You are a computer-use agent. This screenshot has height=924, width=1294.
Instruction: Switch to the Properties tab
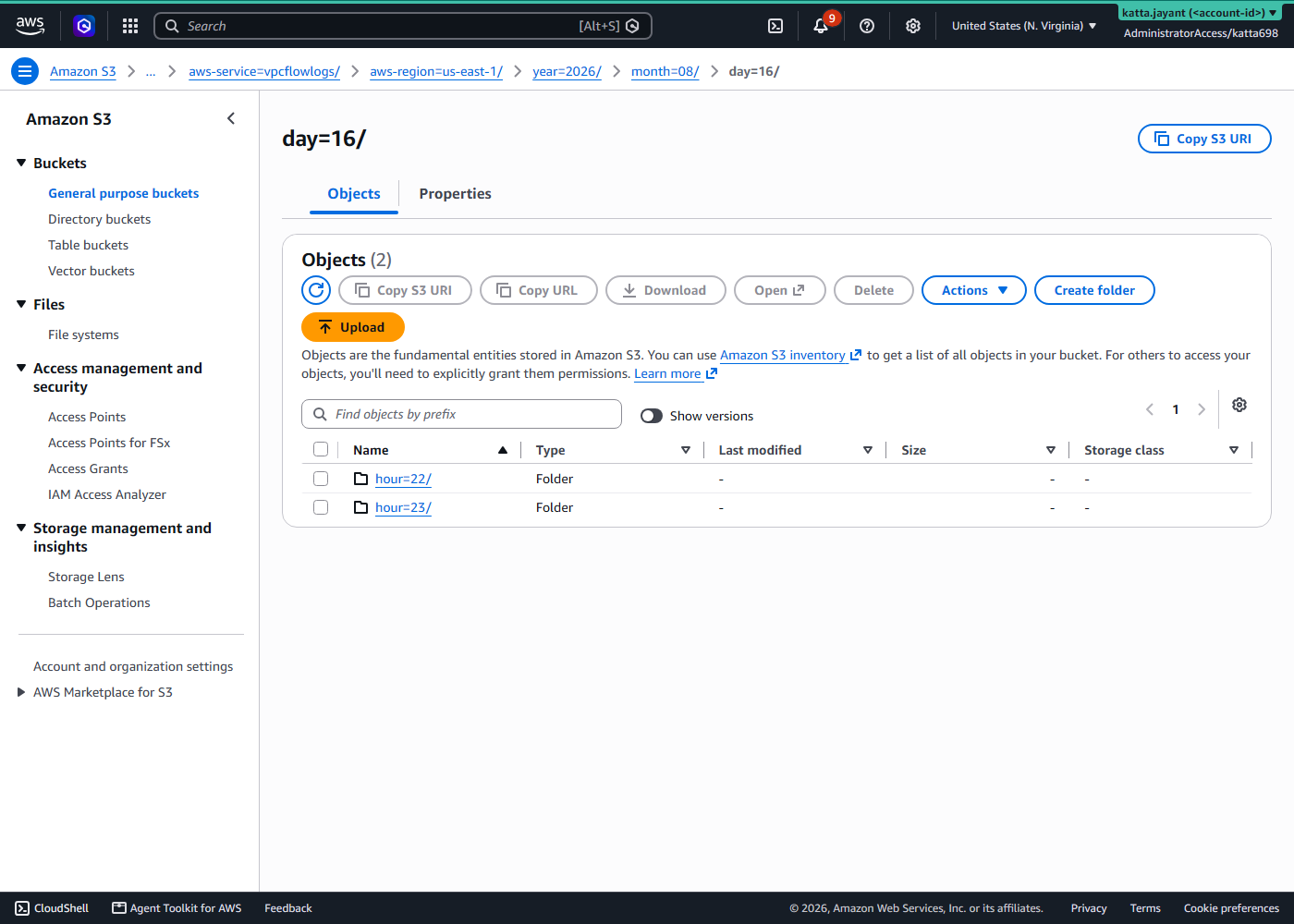455,193
